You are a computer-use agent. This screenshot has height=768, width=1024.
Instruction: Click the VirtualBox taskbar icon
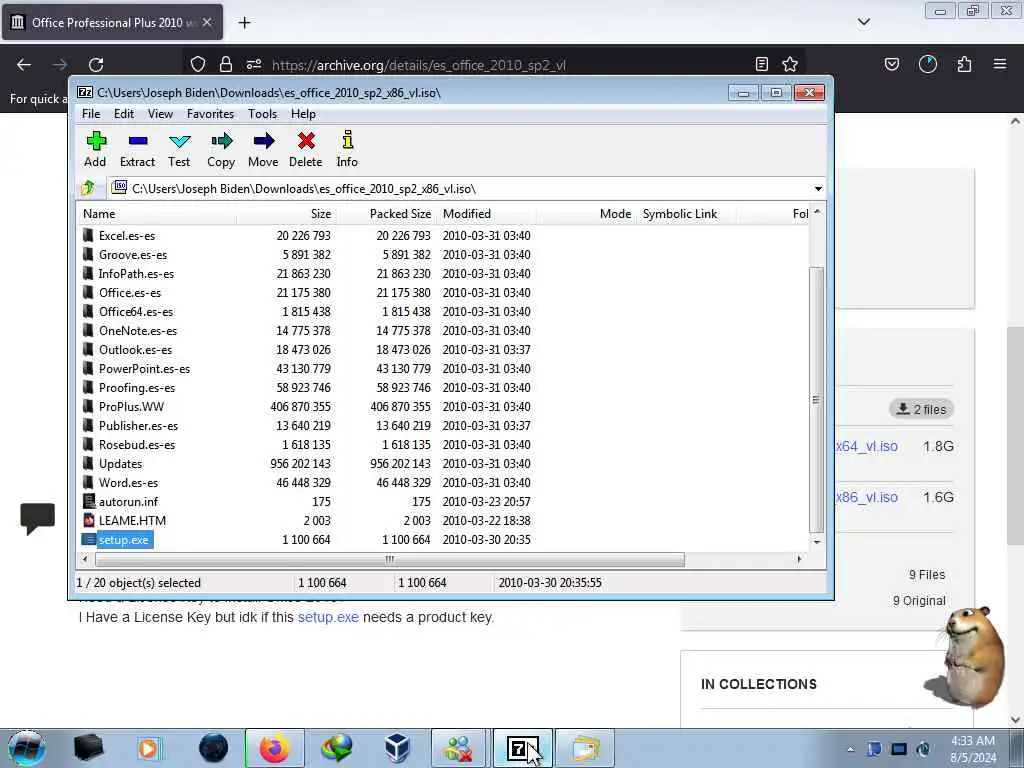(x=397, y=748)
